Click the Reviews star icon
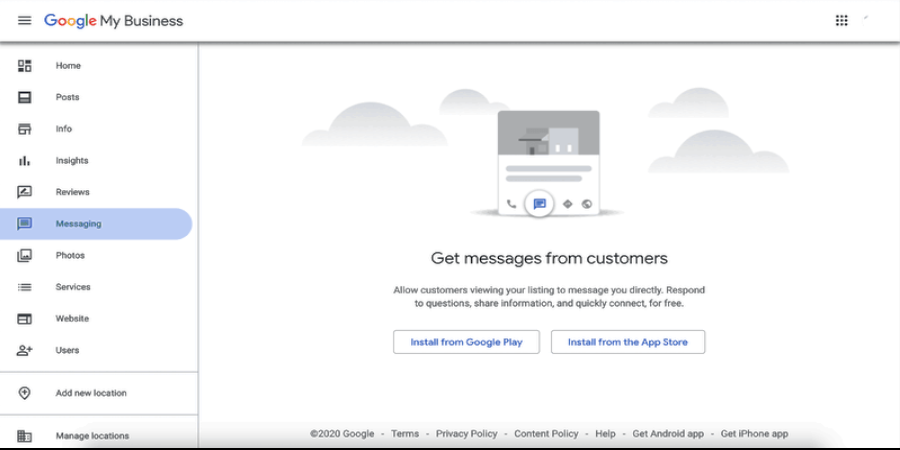Screen dimensions: 900x450 point(24,192)
